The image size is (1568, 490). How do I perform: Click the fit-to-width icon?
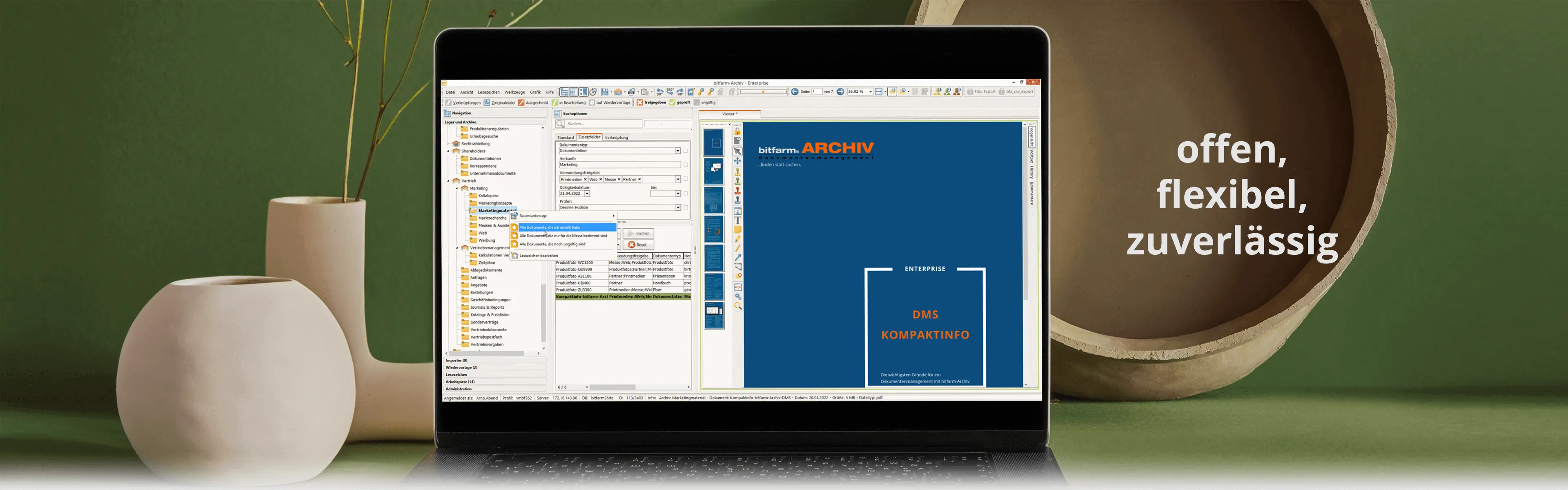coord(879,92)
